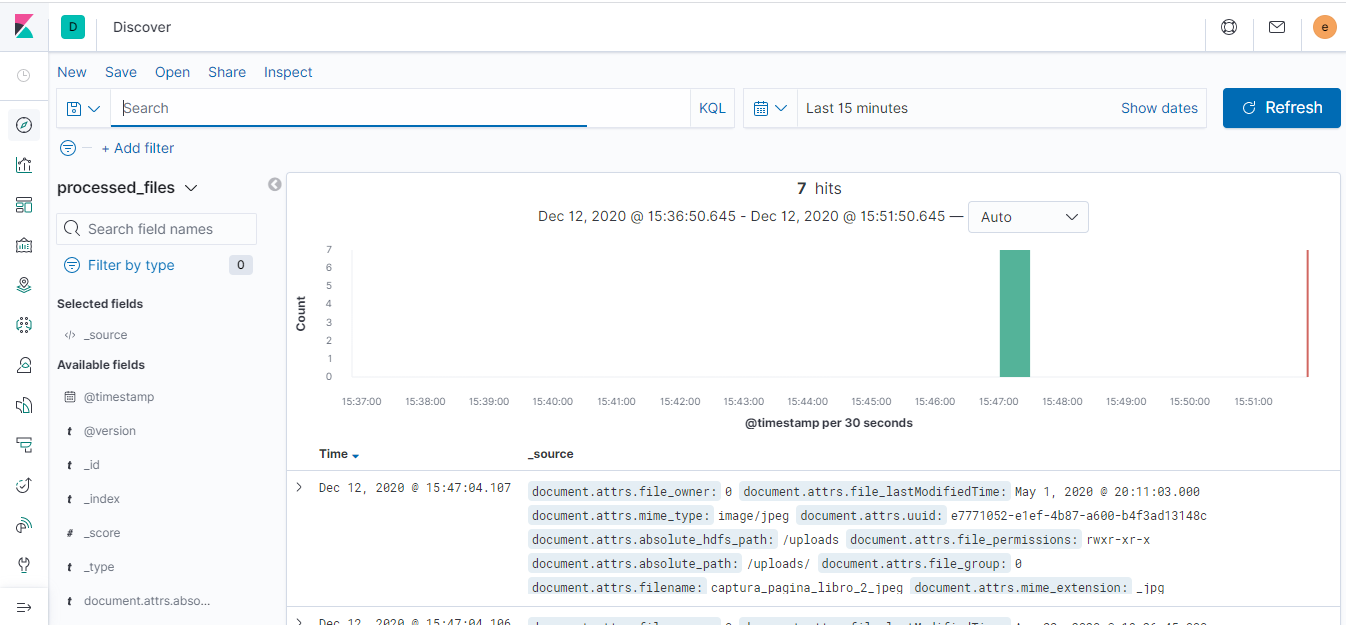Select _index field
The width and height of the screenshot is (1346, 625).
pos(101,499)
